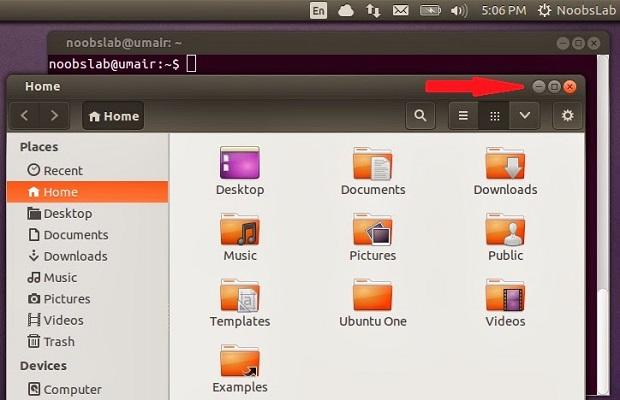The width and height of the screenshot is (620, 400).
Task: Close the Home file manager window
Action: [570, 87]
